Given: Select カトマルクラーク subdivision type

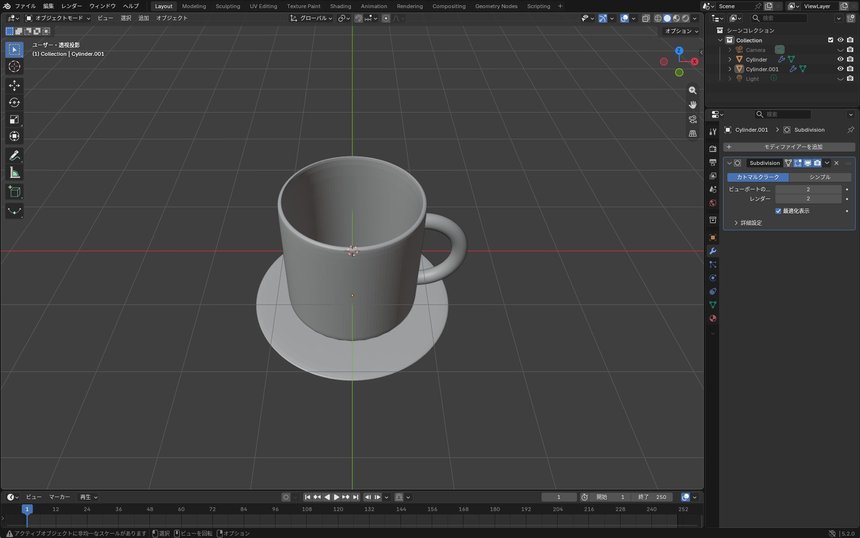Looking at the screenshot, I should click(758, 177).
